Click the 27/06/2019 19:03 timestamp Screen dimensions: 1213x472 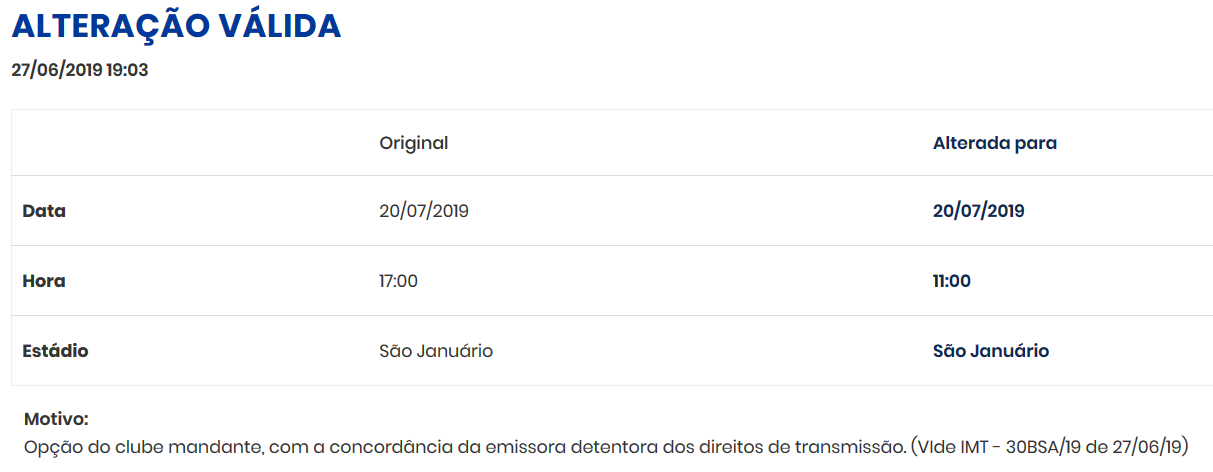tap(80, 70)
